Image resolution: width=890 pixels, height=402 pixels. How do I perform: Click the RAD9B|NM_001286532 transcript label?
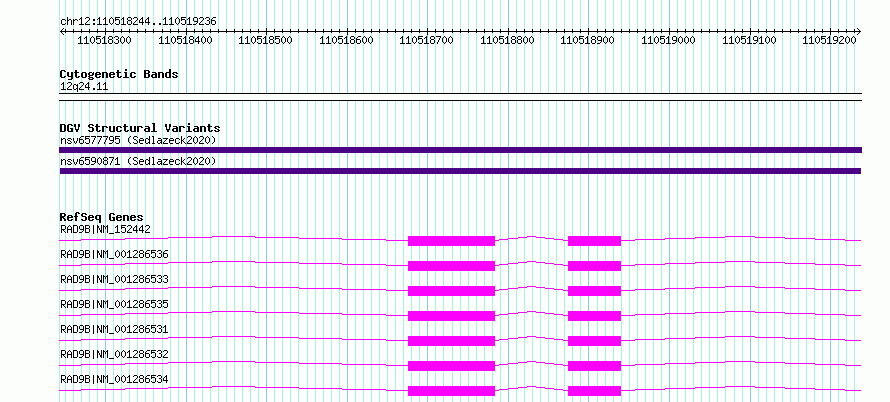tap(114, 354)
